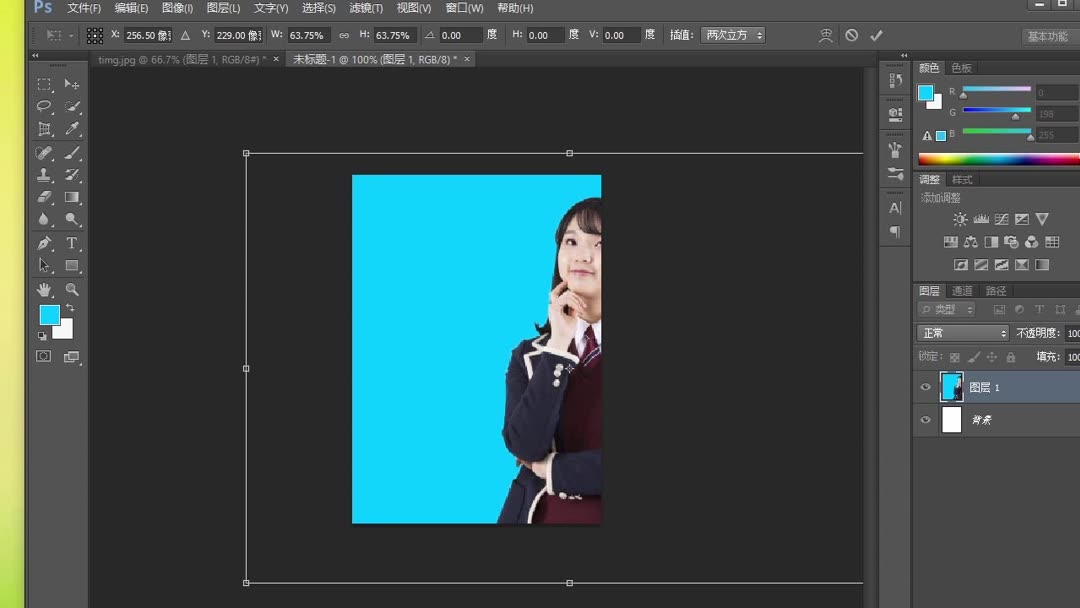Open the 两次立方 interpolation dropdown

click(733, 34)
